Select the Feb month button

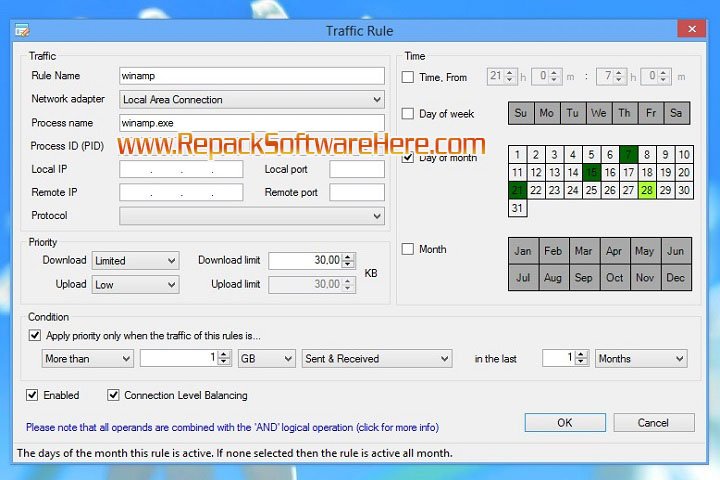(x=553, y=251)
